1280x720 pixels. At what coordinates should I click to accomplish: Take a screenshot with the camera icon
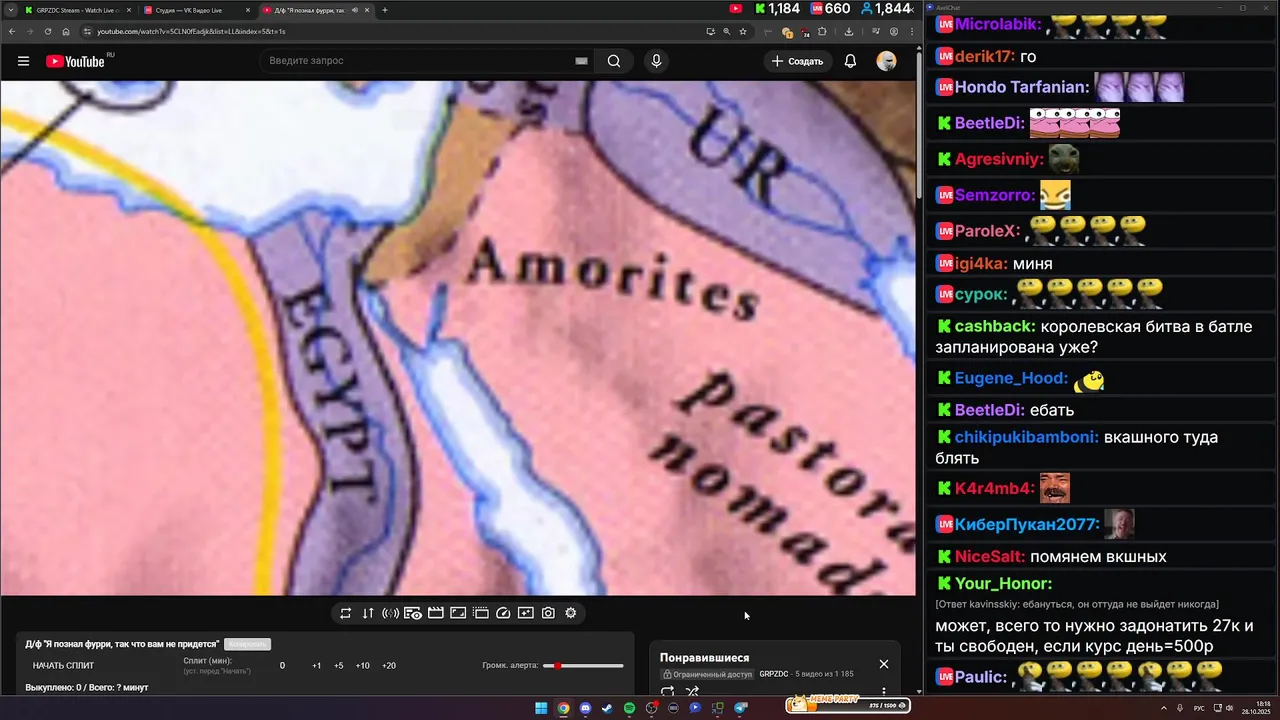click(548, 613)
